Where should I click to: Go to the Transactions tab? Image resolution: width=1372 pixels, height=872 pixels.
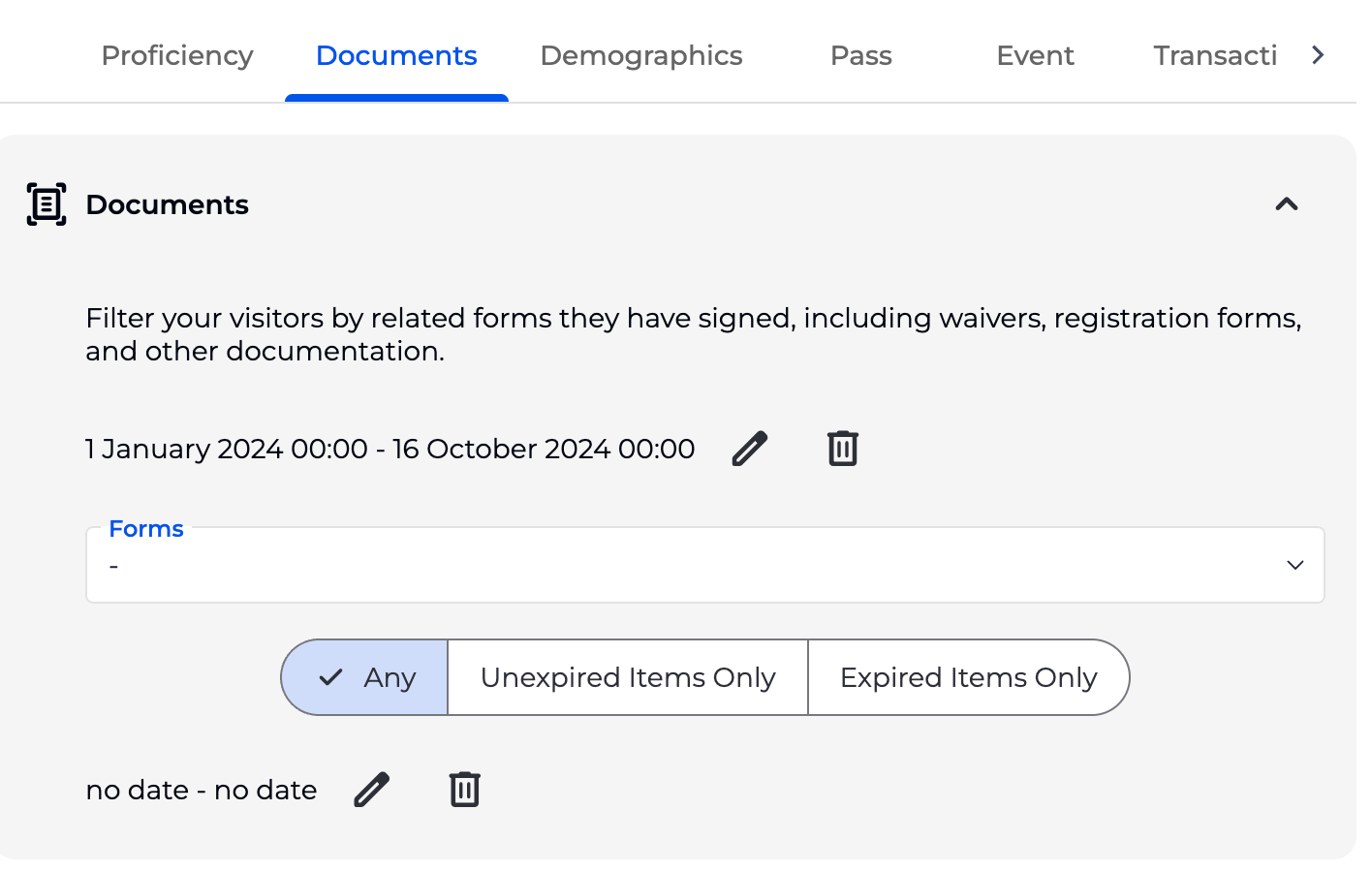click(x=1215, y=56)
